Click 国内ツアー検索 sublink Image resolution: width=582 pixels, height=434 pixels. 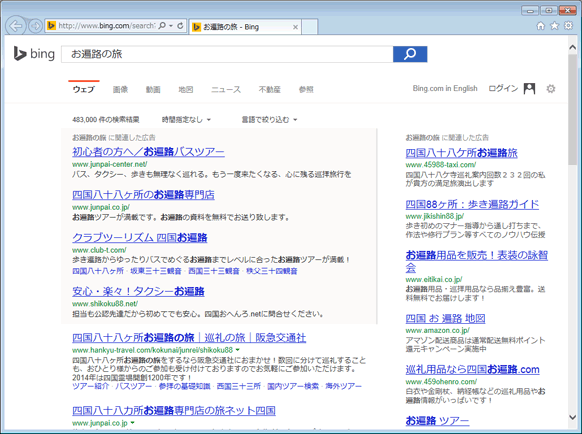[293, 386]
